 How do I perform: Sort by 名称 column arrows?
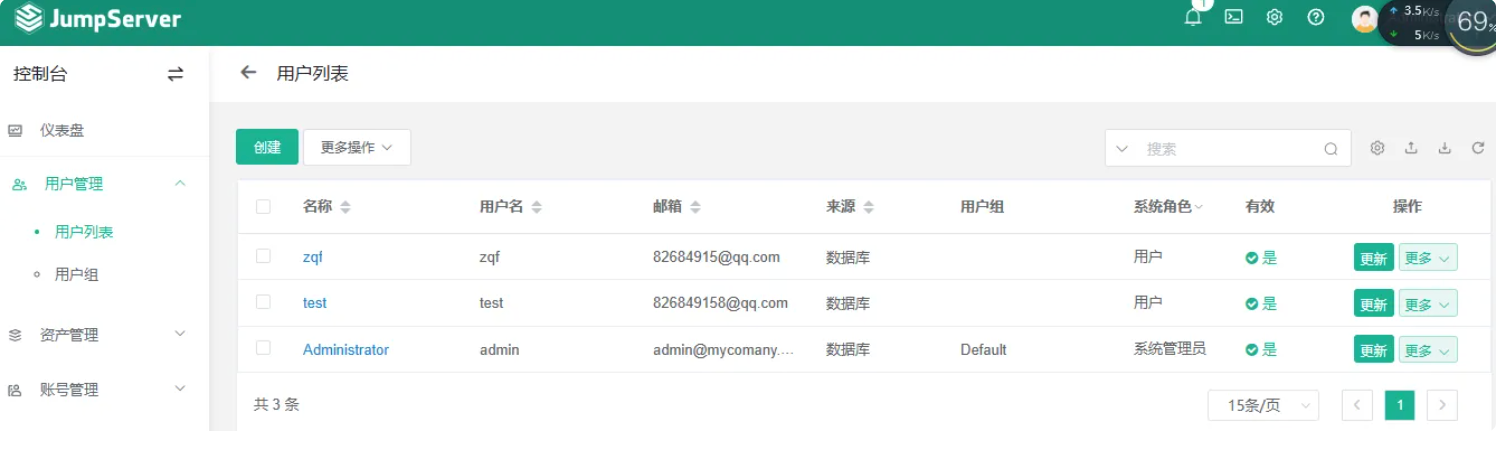346,207
